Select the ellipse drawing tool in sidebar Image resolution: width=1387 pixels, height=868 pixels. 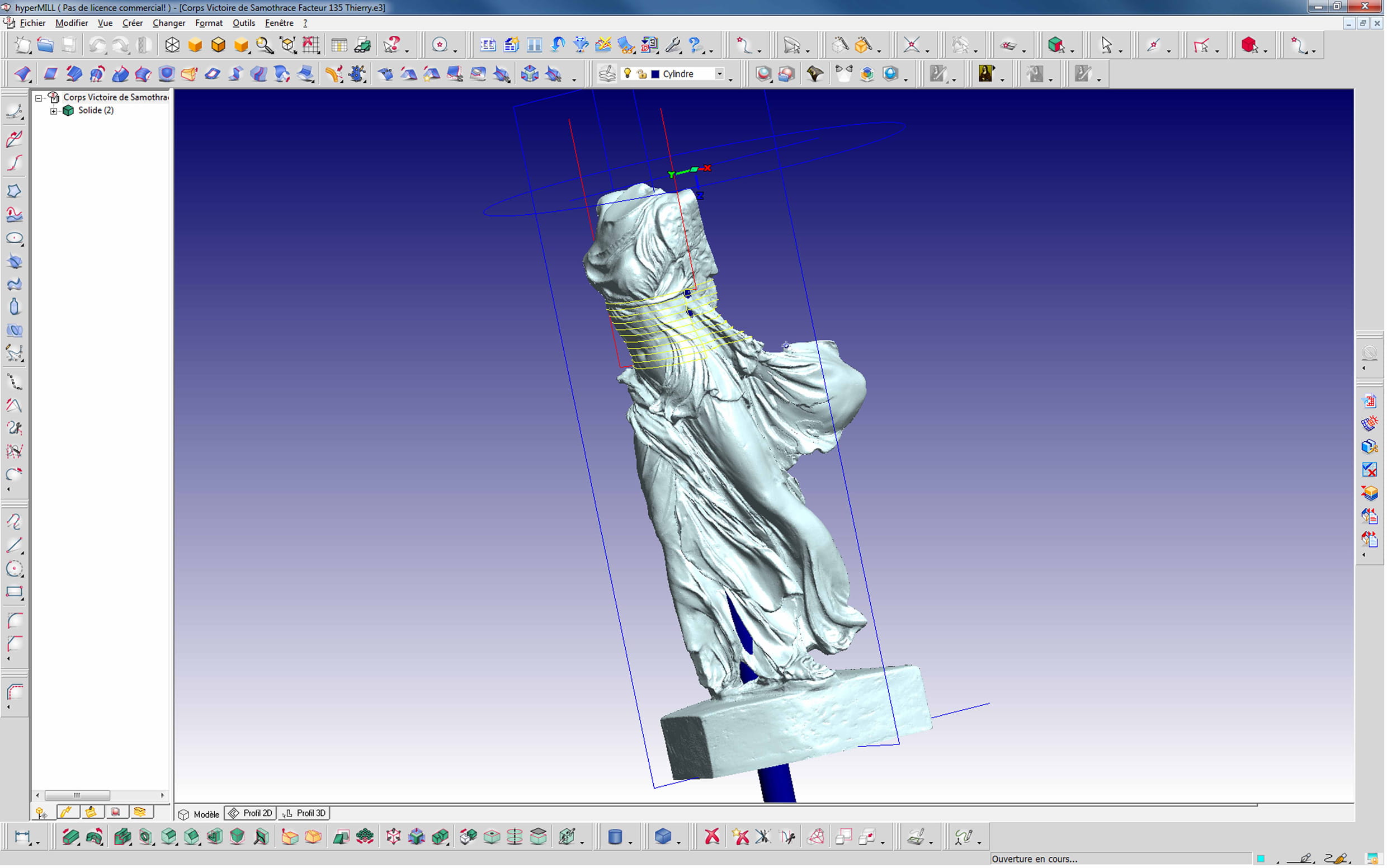click(15, 238)
